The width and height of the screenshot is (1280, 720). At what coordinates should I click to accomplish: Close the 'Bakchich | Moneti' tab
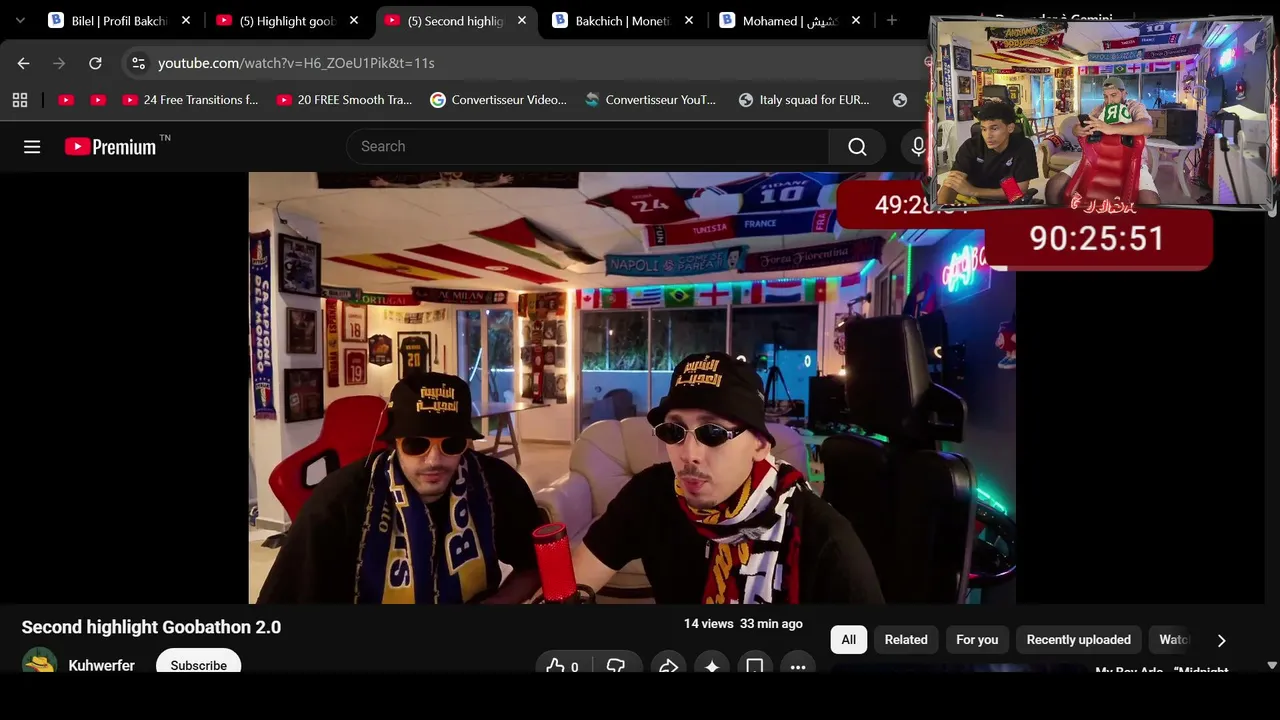click(689, 20)
